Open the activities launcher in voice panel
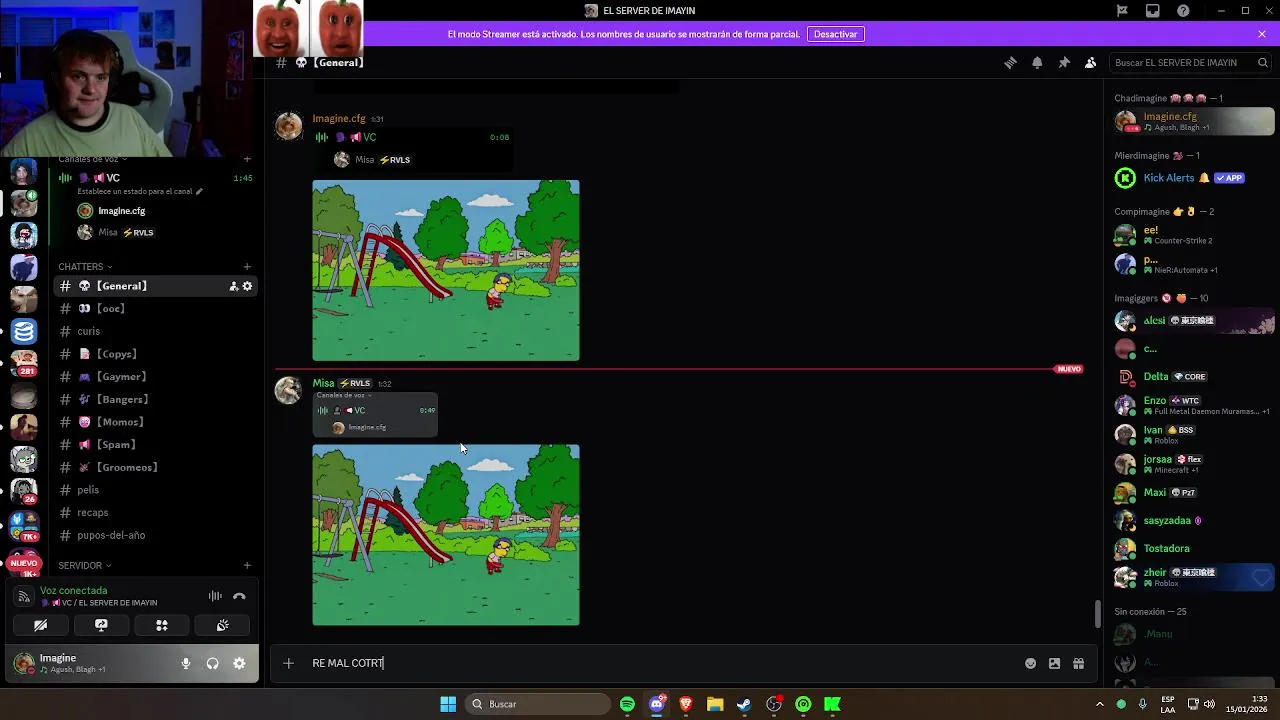The image size is (1280, 720). [162, 625]
